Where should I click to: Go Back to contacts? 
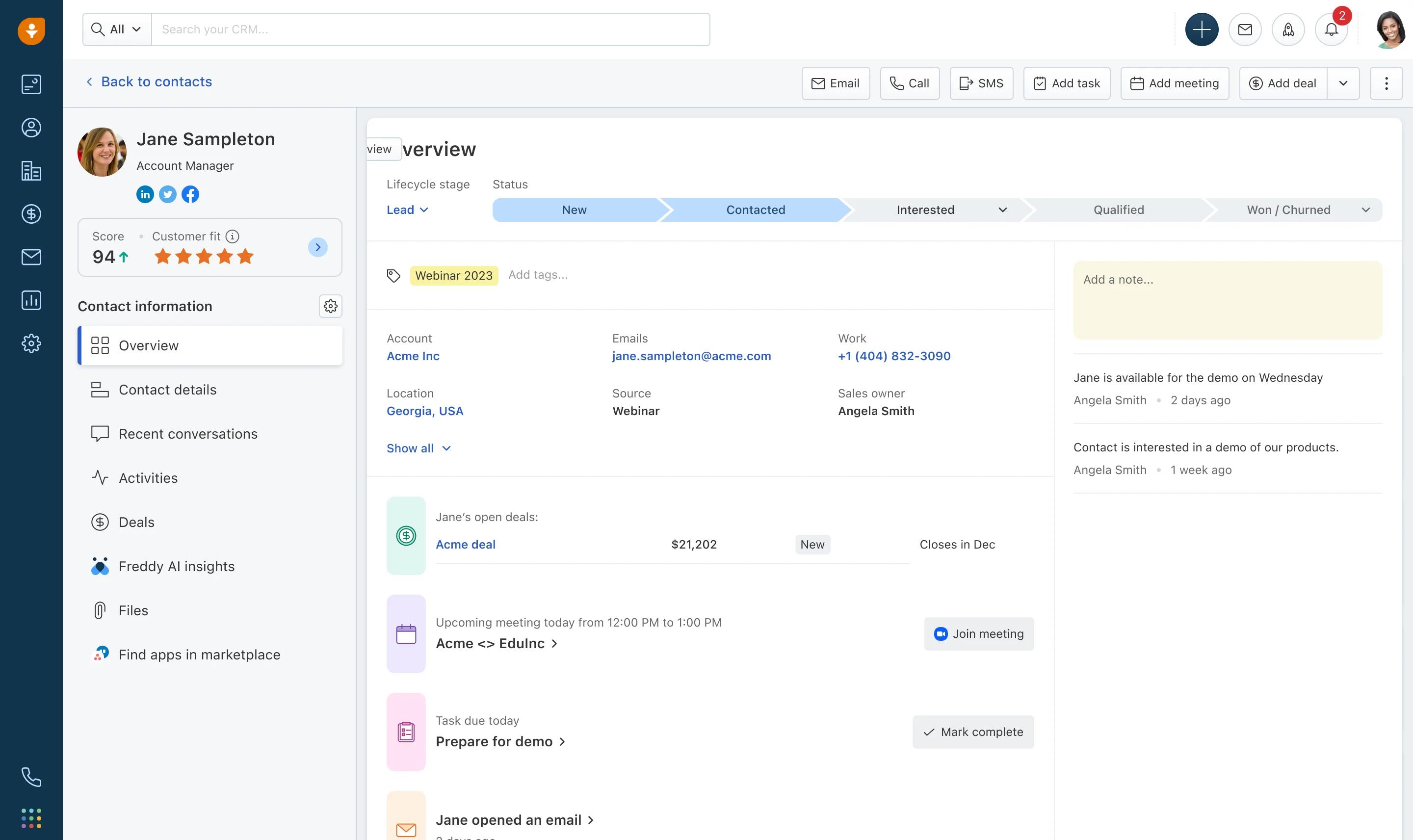149,81
